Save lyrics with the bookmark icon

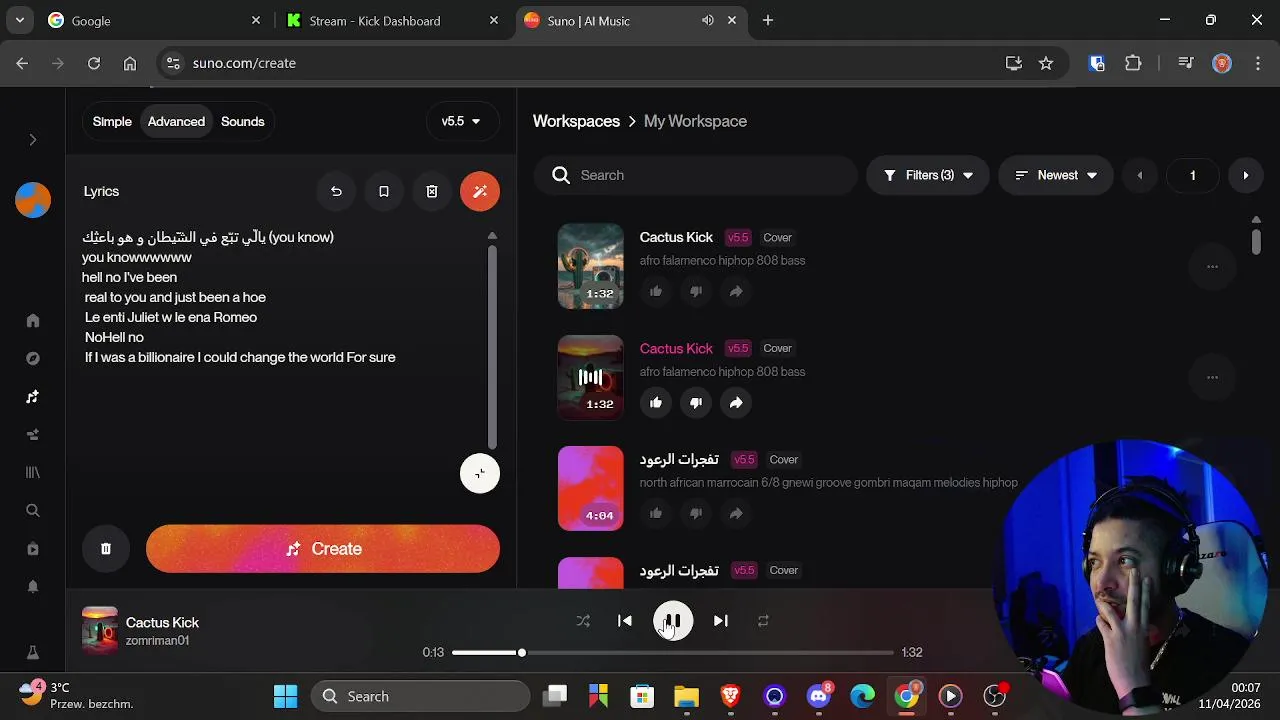click(384, 192)
